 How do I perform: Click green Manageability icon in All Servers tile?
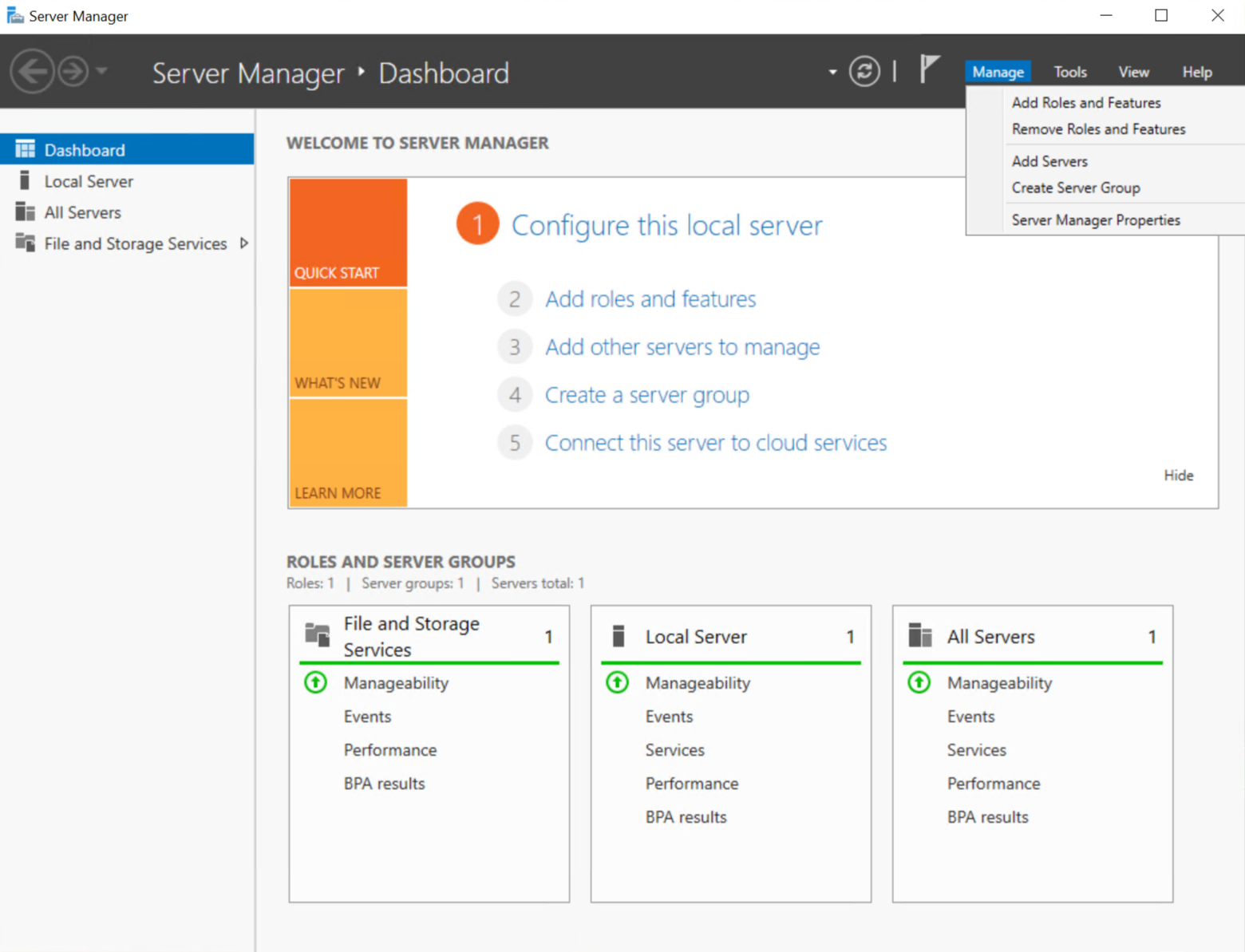(x=919, y=682)
